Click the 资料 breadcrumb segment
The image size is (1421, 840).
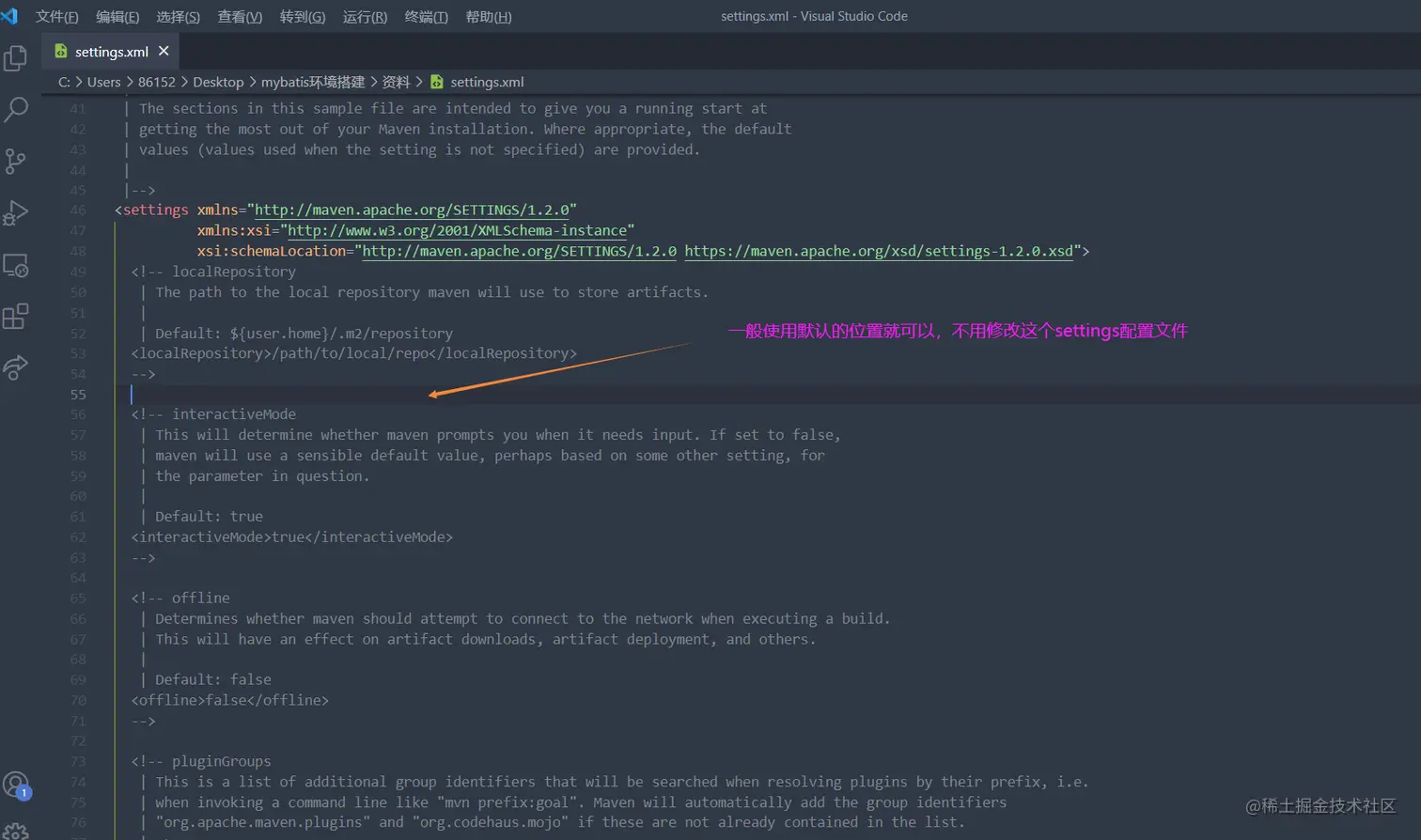(396, 82)
